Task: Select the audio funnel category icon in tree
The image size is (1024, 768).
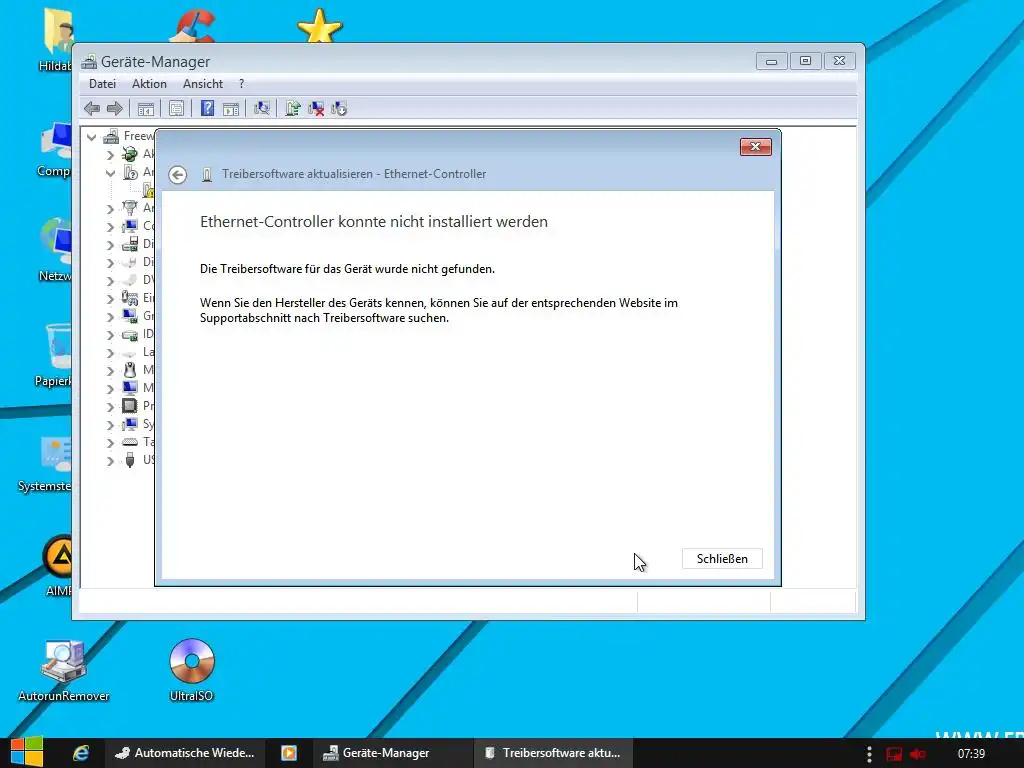Action: click(x=130, y=208)
